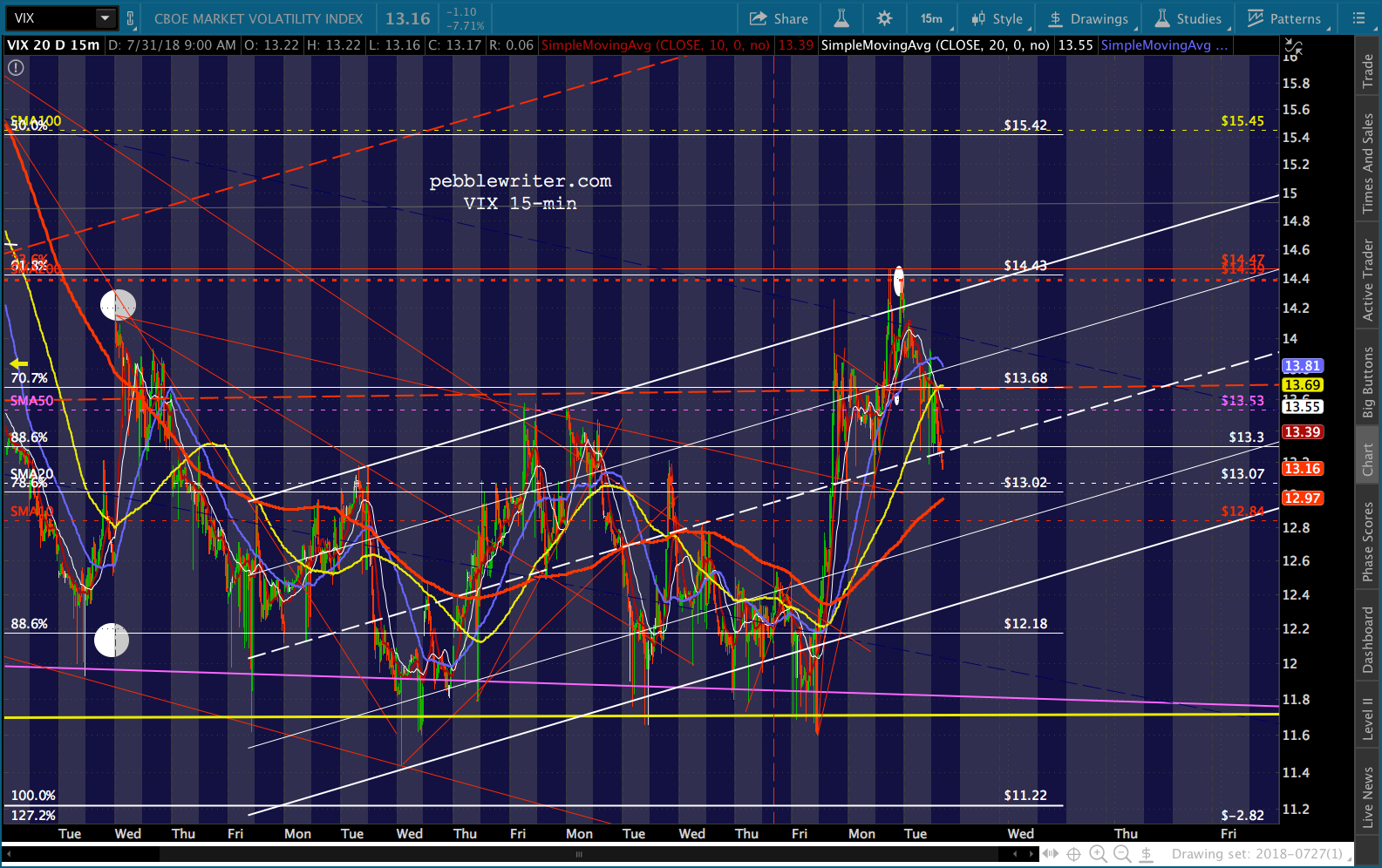Click the blue truncated SimpleMovingAvg study label
Image resolution: width=1382 pixels, height=868 pixels.
[1164, 45]
